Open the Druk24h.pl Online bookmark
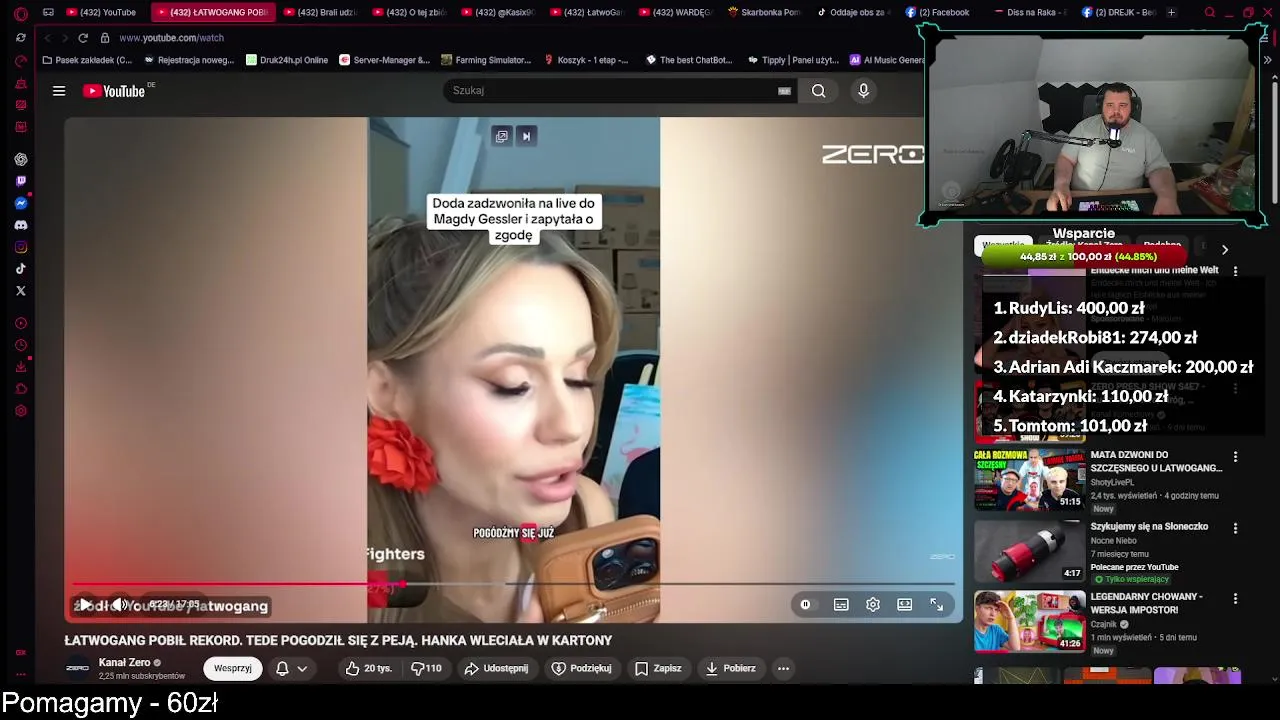Image resolution: width=1280 pixels, height=720 pixels. coord(287,60)
